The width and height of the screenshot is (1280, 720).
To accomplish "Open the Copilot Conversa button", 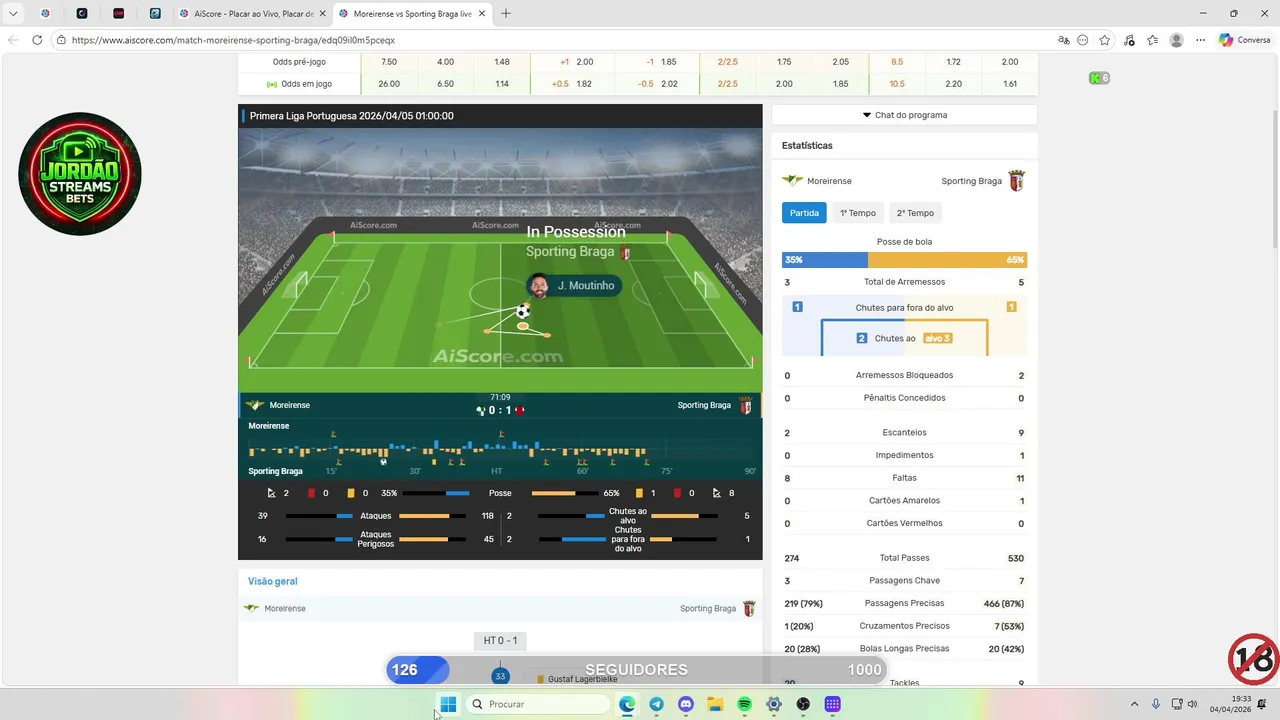I will point(1245,40).
